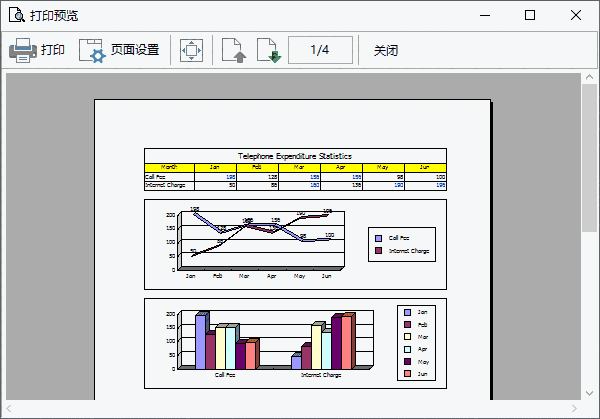600x419 pixels.
Task: Click the Month header cell
Action: 169,167
